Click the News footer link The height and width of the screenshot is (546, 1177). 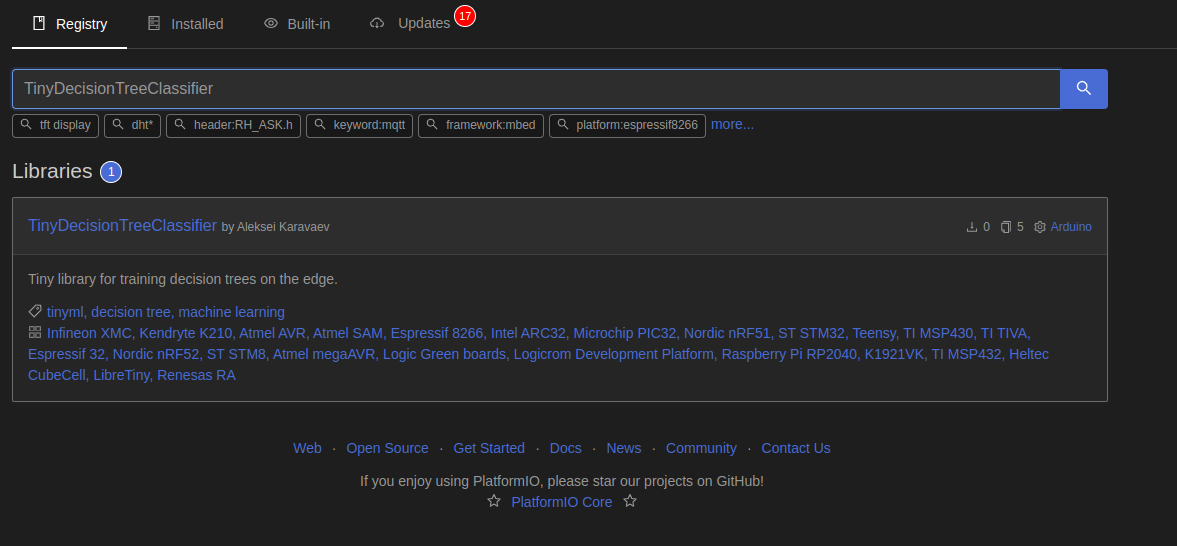coord(624,448)
